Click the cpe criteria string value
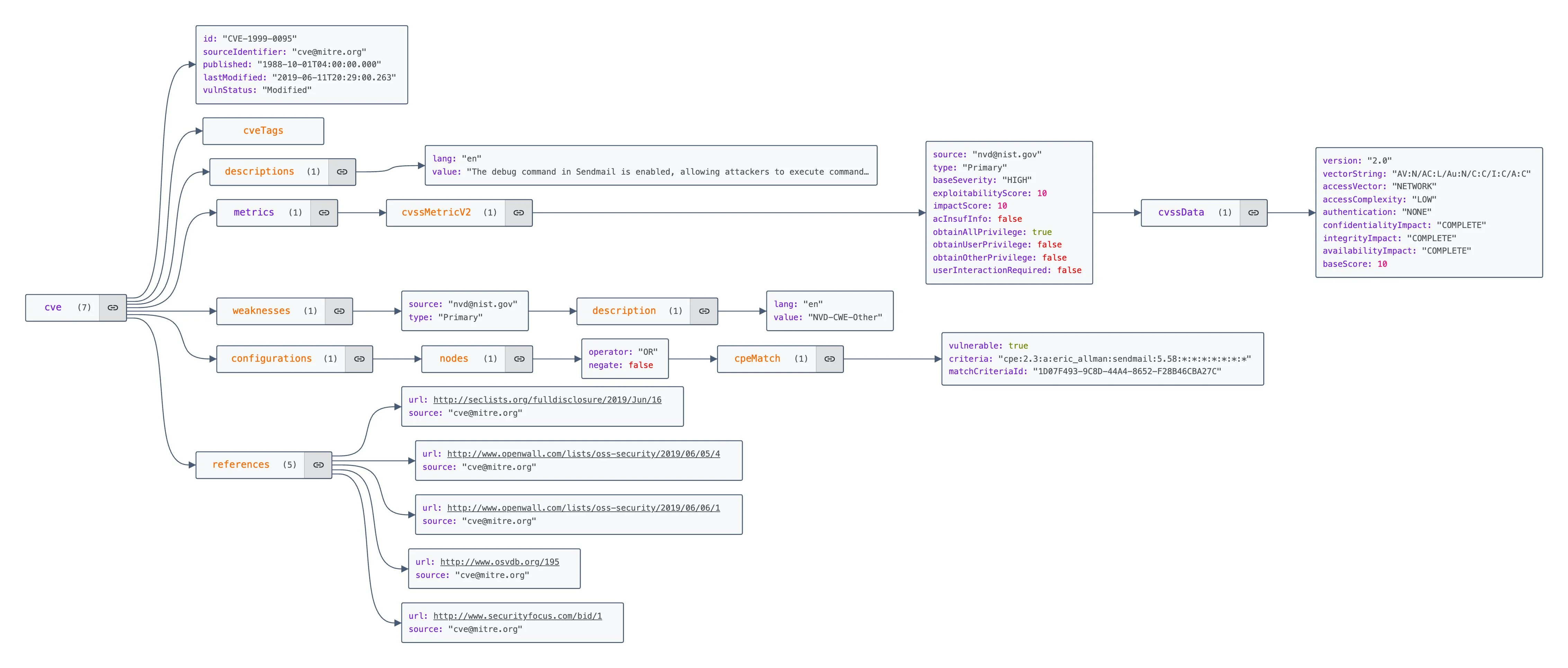 tap(1124, 359)
